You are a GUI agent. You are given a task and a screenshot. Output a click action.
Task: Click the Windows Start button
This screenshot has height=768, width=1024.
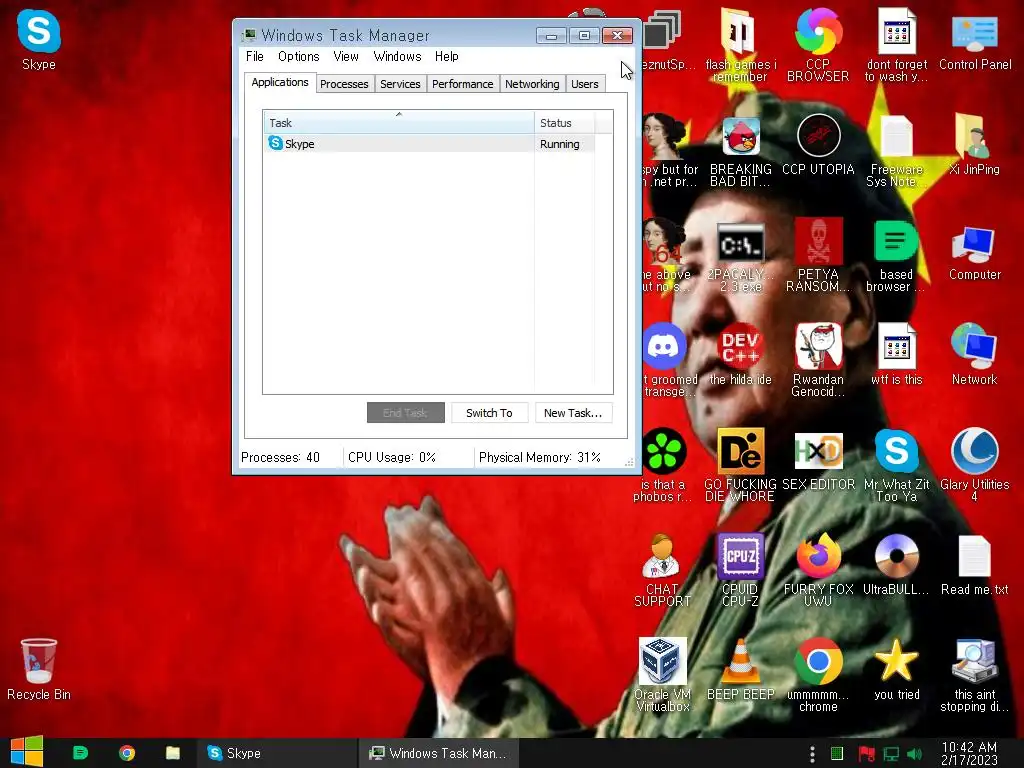[x=27, y=752]
